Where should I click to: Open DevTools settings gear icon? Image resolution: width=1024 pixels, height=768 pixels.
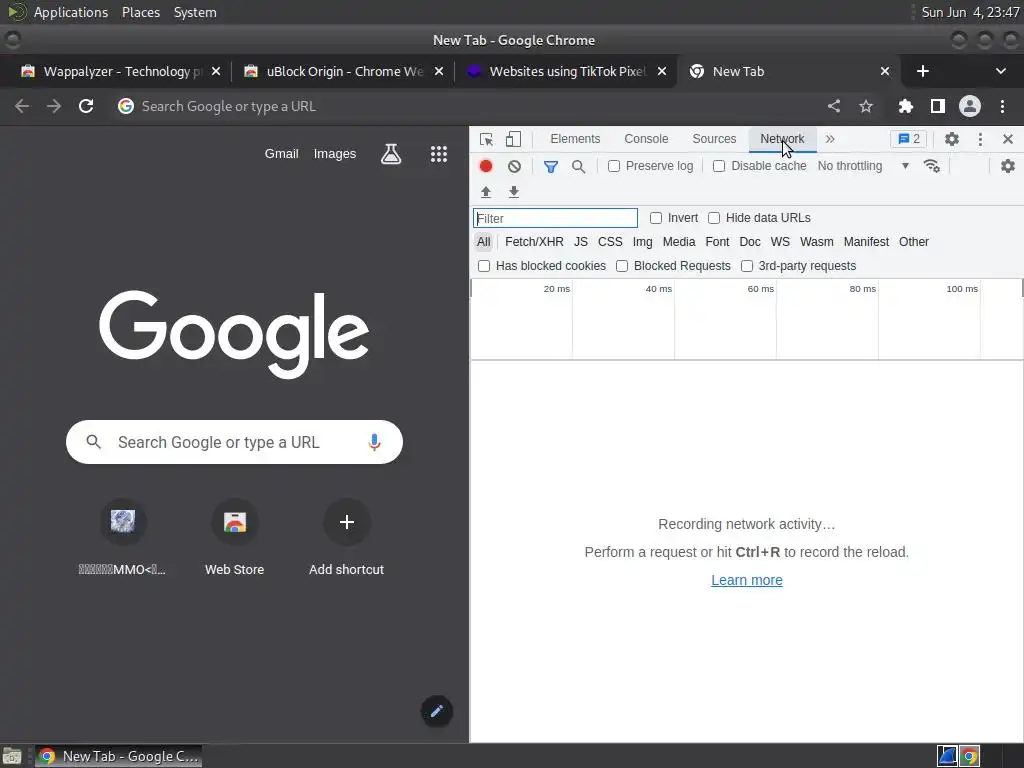[952, 139]
